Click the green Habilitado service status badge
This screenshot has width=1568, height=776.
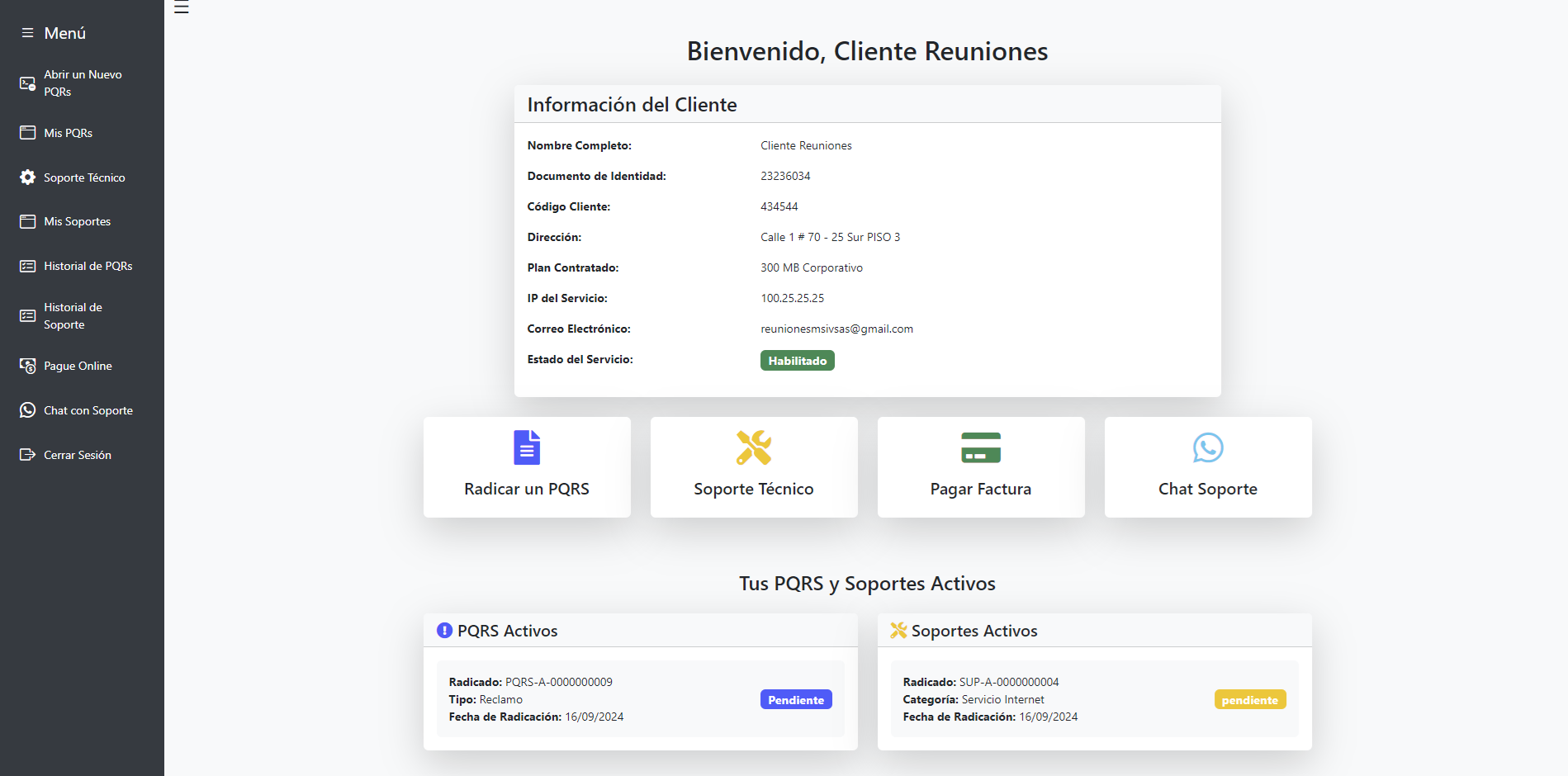(797, 361)
